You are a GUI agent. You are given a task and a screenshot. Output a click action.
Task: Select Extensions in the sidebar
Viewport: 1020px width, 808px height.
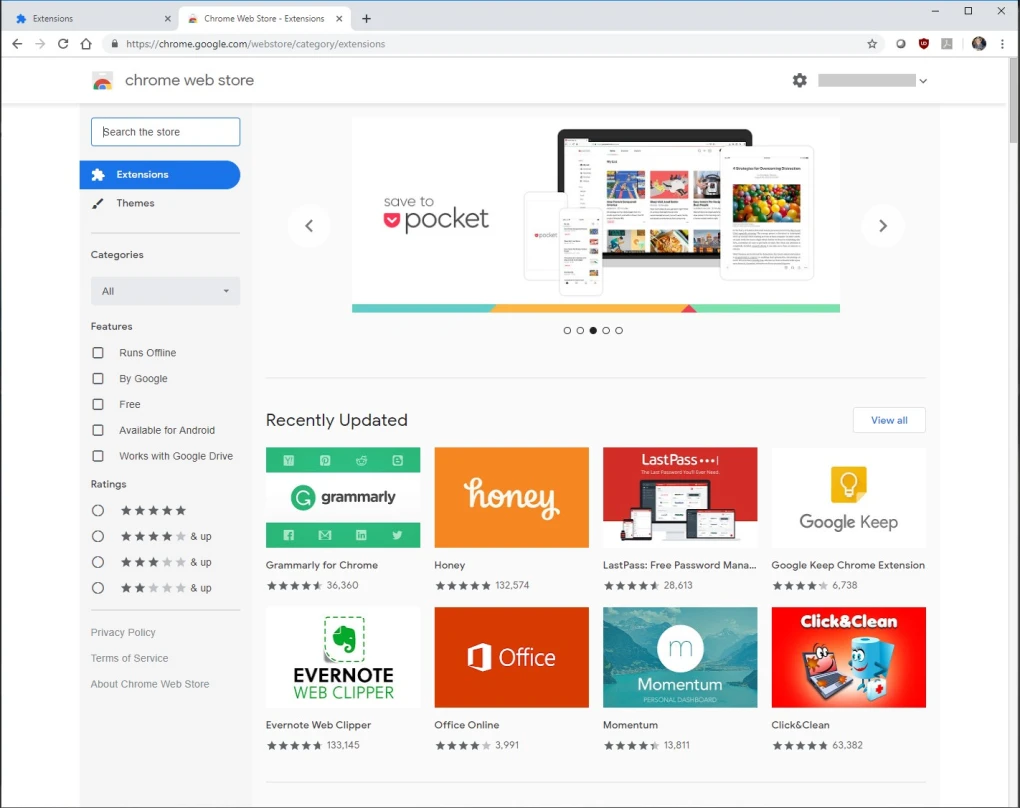point(160,175)
